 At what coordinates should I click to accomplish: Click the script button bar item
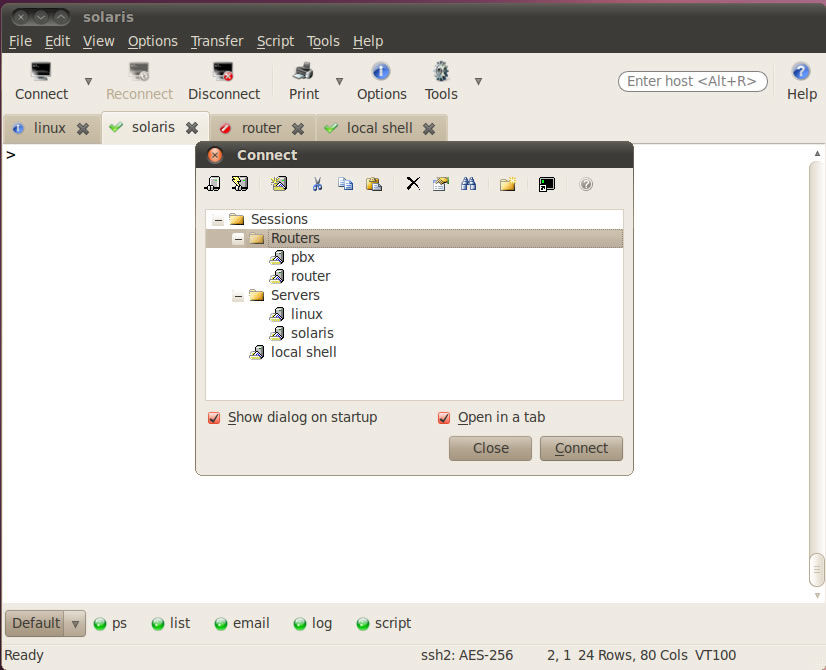tap(384, 623)
